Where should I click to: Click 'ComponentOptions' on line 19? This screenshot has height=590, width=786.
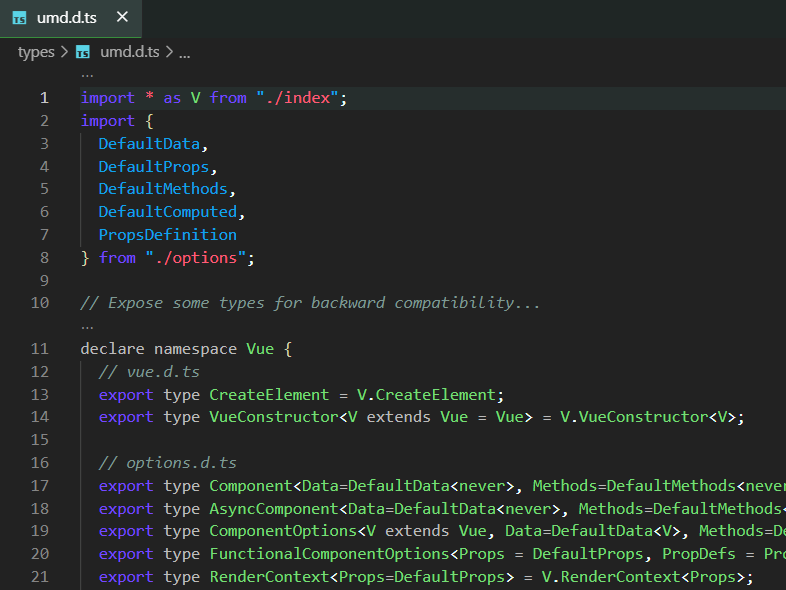(283, 531)
